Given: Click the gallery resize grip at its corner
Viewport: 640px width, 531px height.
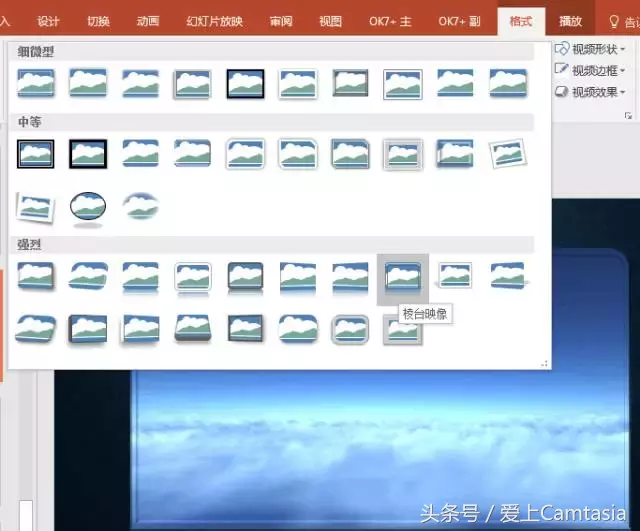Looking at the screenshot, I should [544, 363].
